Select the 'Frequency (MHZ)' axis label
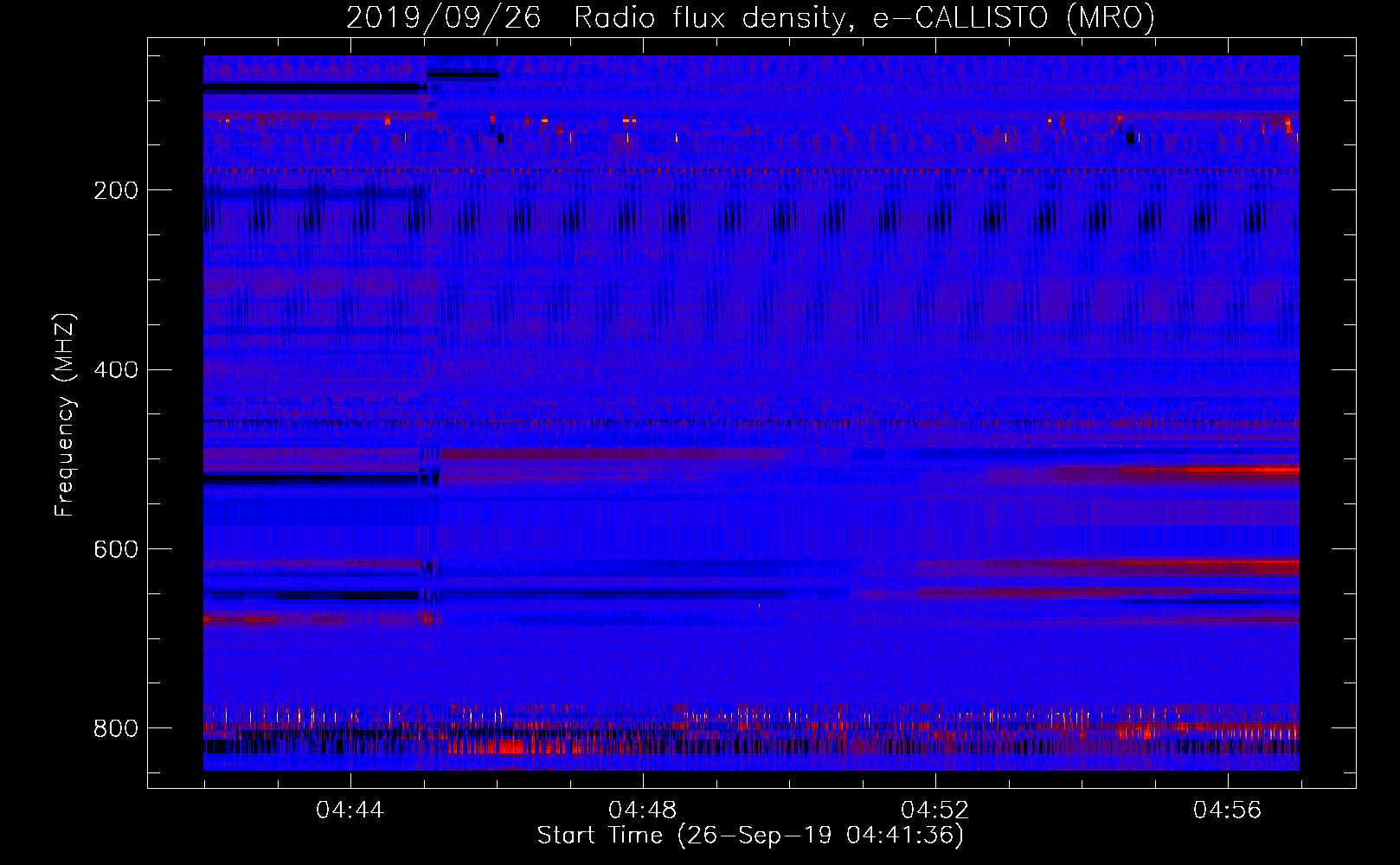The width and height of the screenshot is (1400, 865). pyautogui.click(x=65, y=414)
